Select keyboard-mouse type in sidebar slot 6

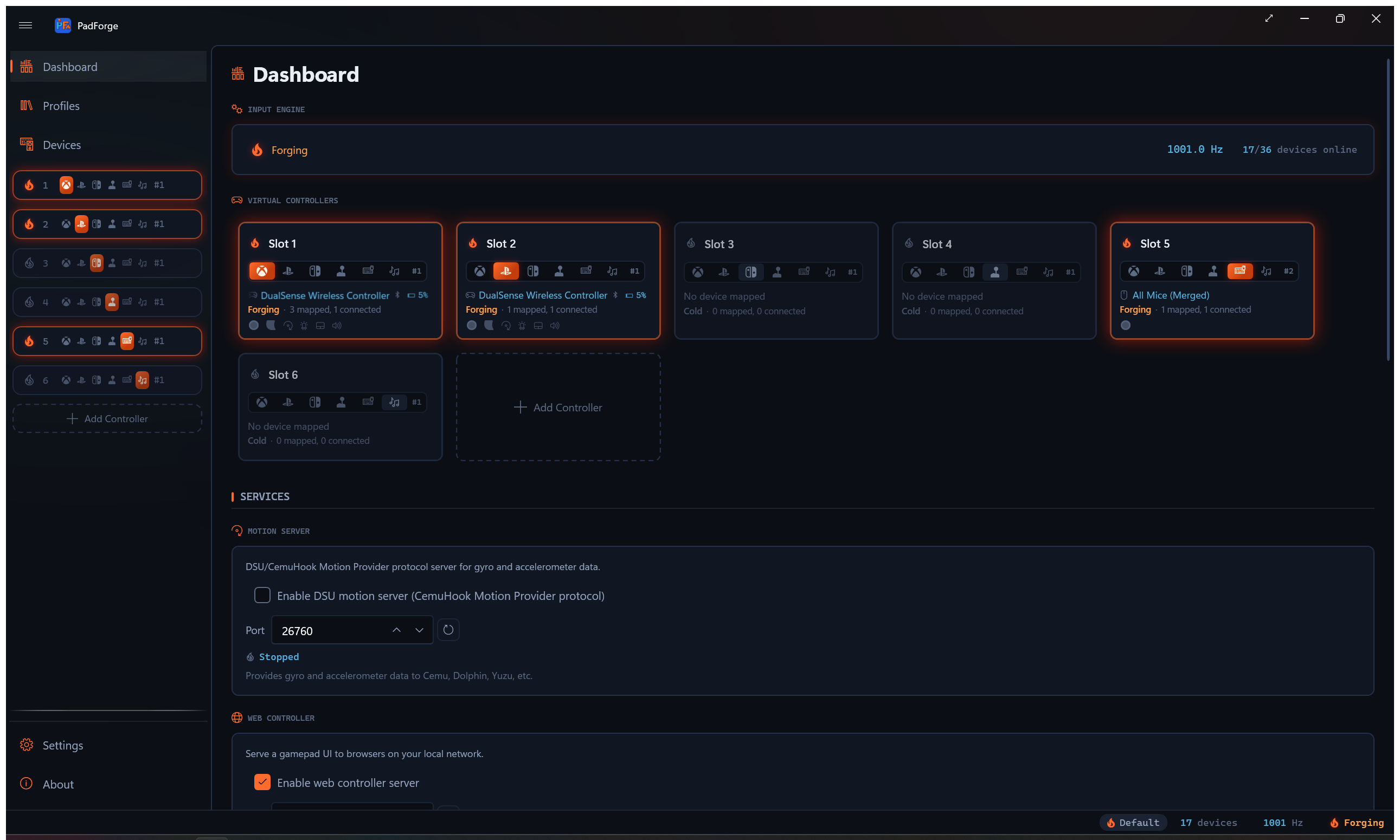click(127, 380)
